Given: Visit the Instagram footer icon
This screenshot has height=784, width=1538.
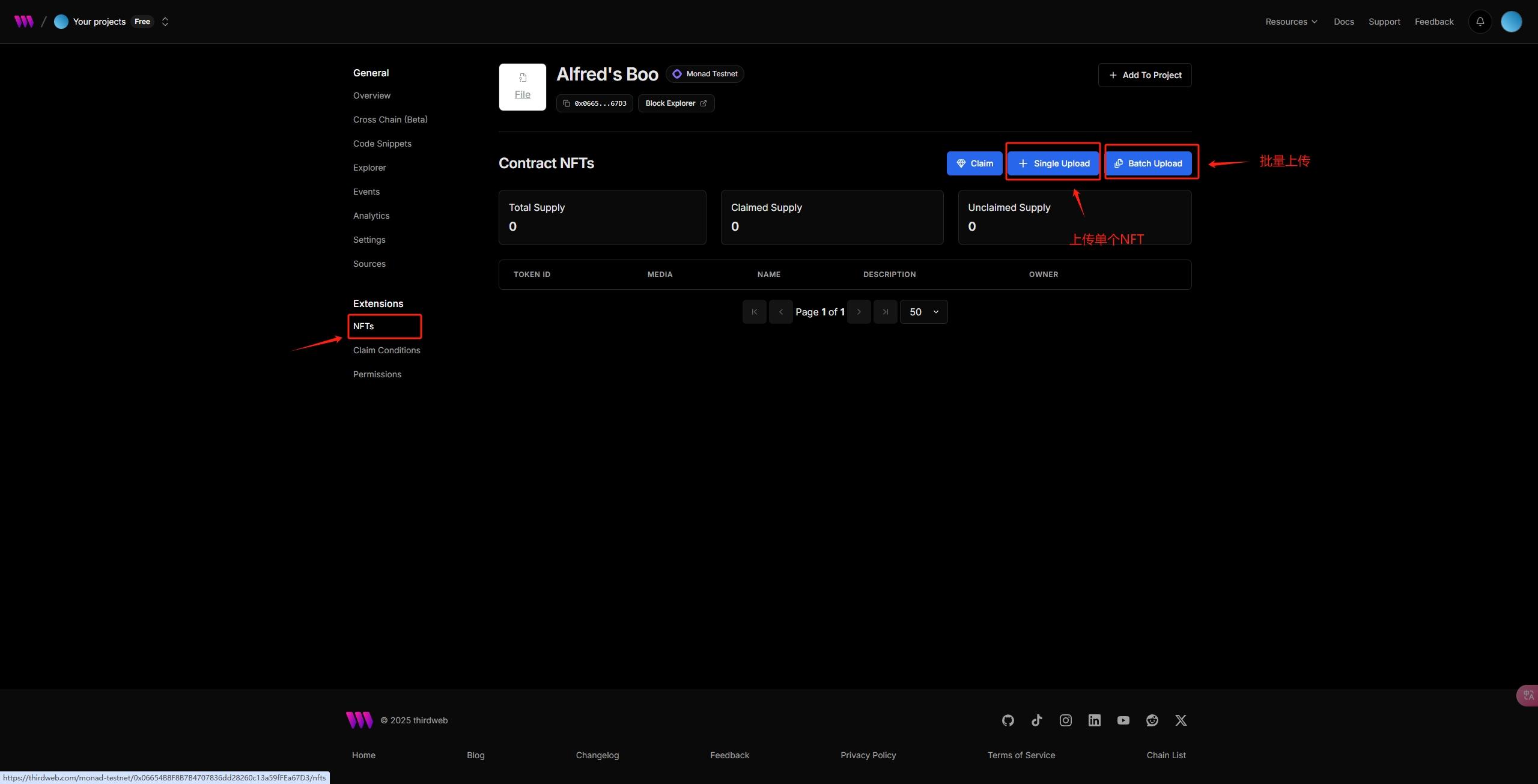Looking at the screenshot, I should (x=1065, y=720).
